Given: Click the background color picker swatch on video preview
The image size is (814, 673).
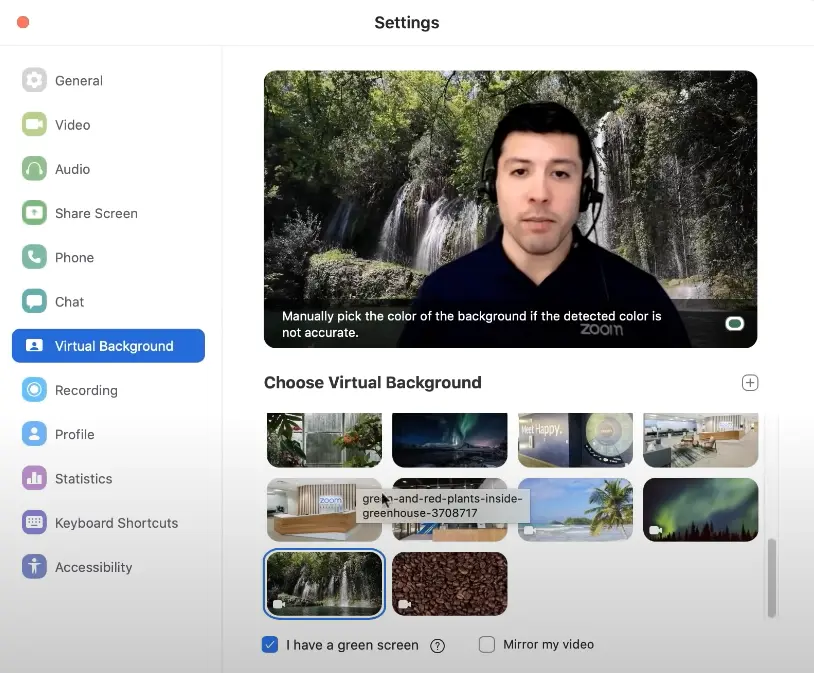Looking at the screenshot, I should click(x=735, y=323).
